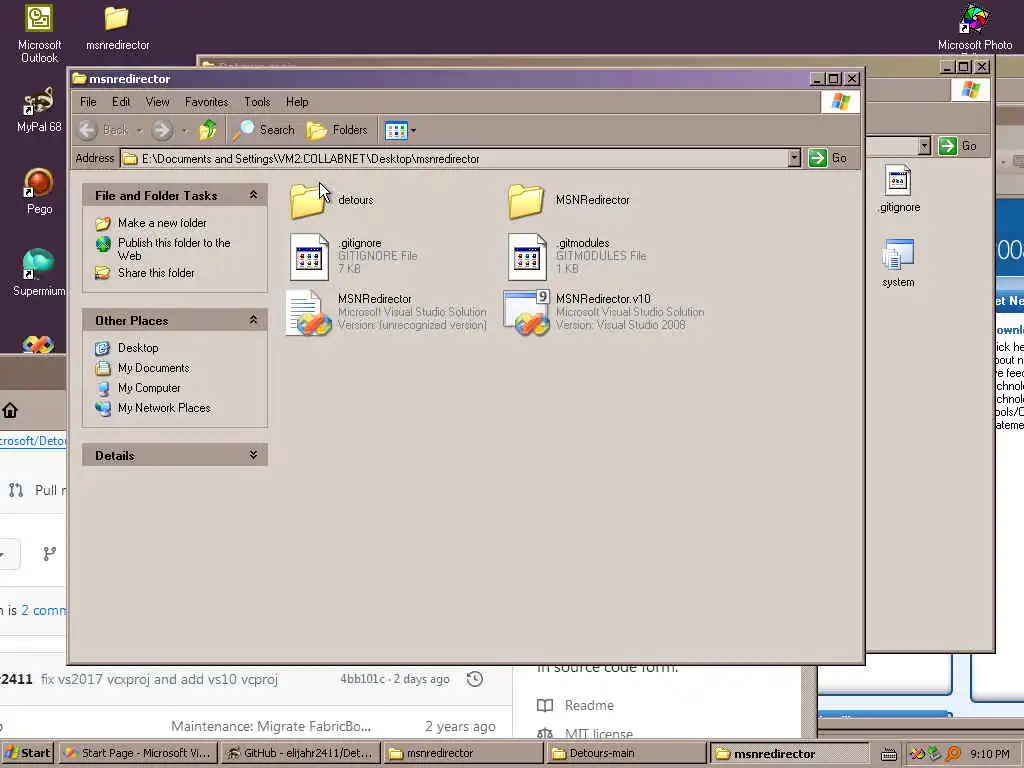
Task: Select the MSNRedirector solution file icon
Action: coord(309,313)
